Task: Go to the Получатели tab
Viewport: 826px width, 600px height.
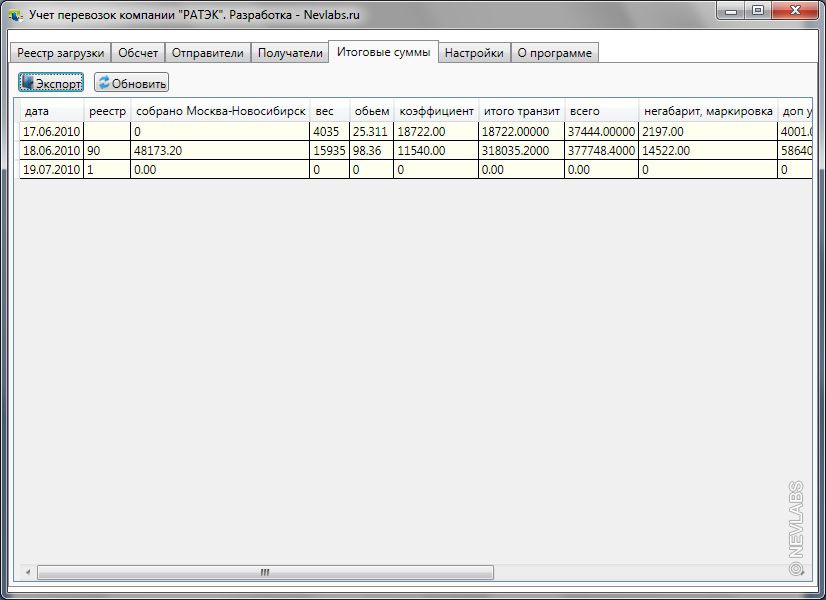Action: 290,53
